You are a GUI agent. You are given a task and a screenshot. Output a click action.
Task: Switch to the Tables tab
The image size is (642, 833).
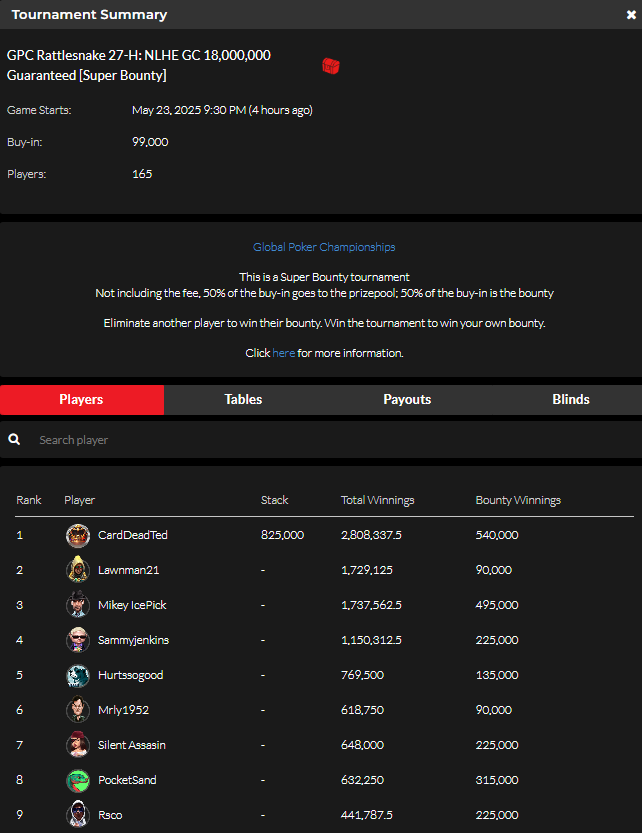[243, 400]
